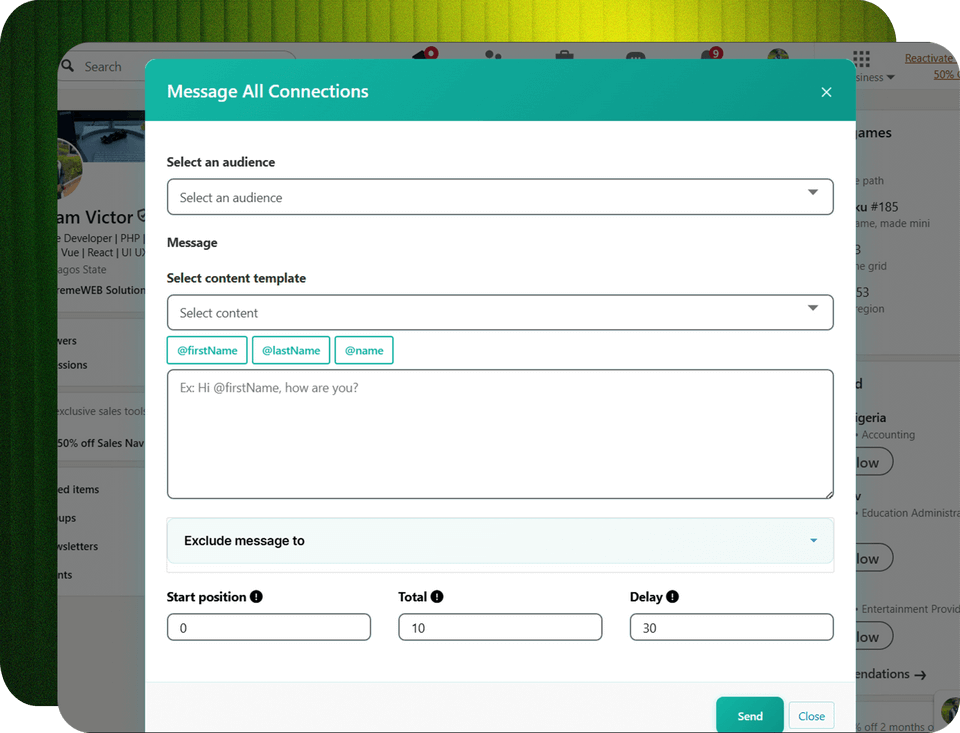The width and height of the screenshot is (960, 733).
Task: Focus the message text area
Action: point(500,434)
